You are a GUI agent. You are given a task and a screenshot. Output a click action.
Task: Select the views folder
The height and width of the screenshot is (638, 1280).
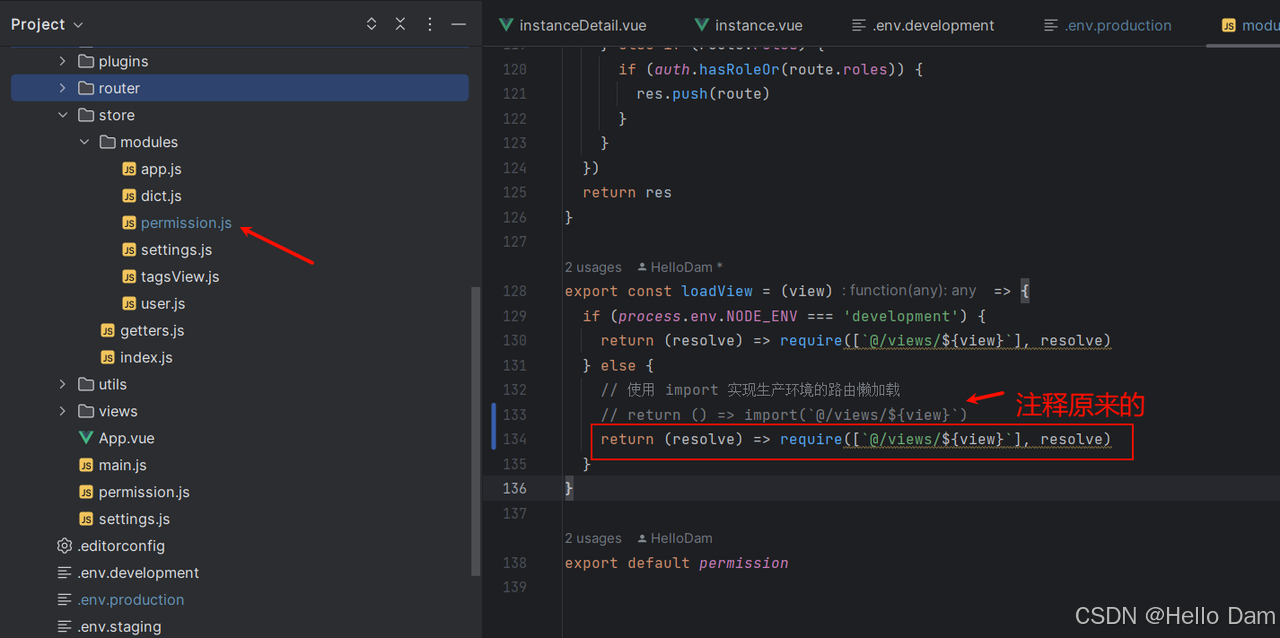[118, 411]
